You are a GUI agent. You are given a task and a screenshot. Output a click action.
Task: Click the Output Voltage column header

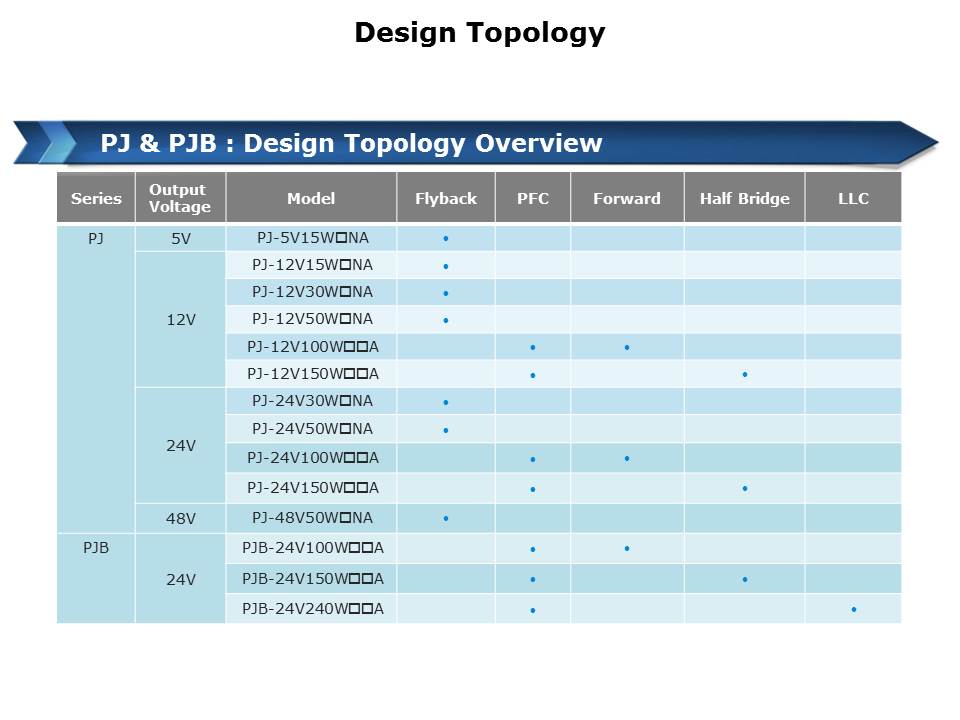click(x=180, y=198)
